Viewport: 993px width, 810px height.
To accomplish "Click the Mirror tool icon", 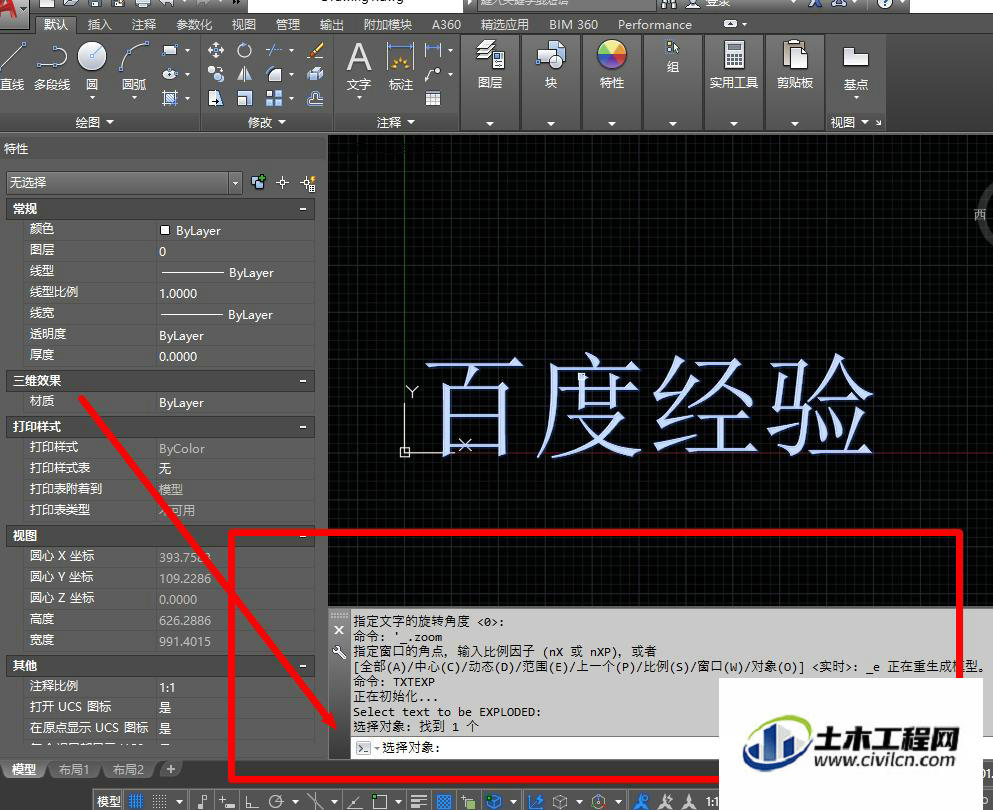I will (x=244, y=75).
